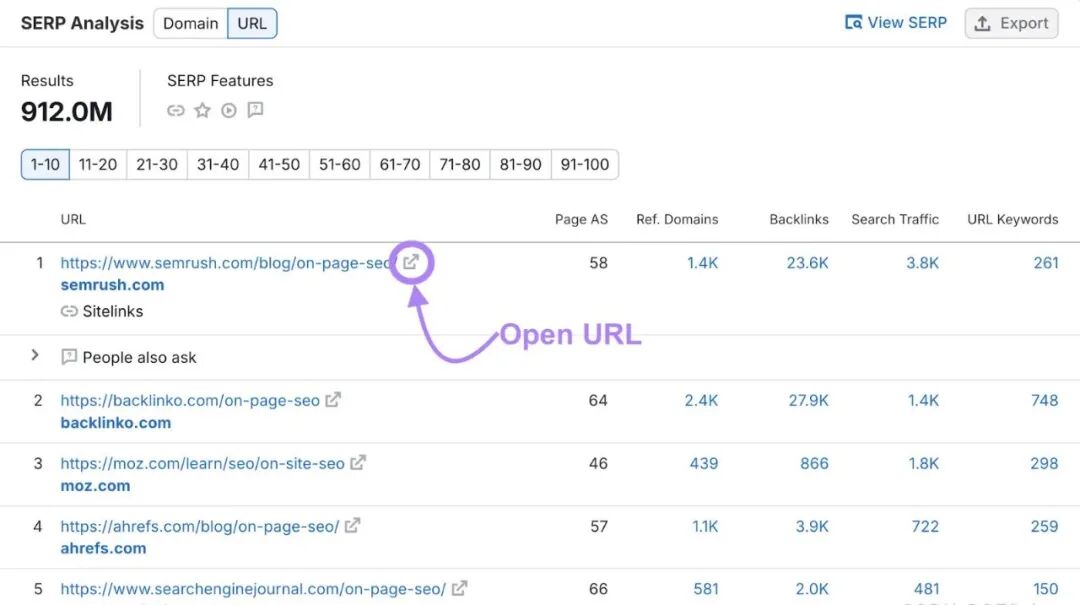Viewport: 1080px width, 605px height.
Task: Click backlinko Ref. Domains value 2.4K
Action: 701,400
